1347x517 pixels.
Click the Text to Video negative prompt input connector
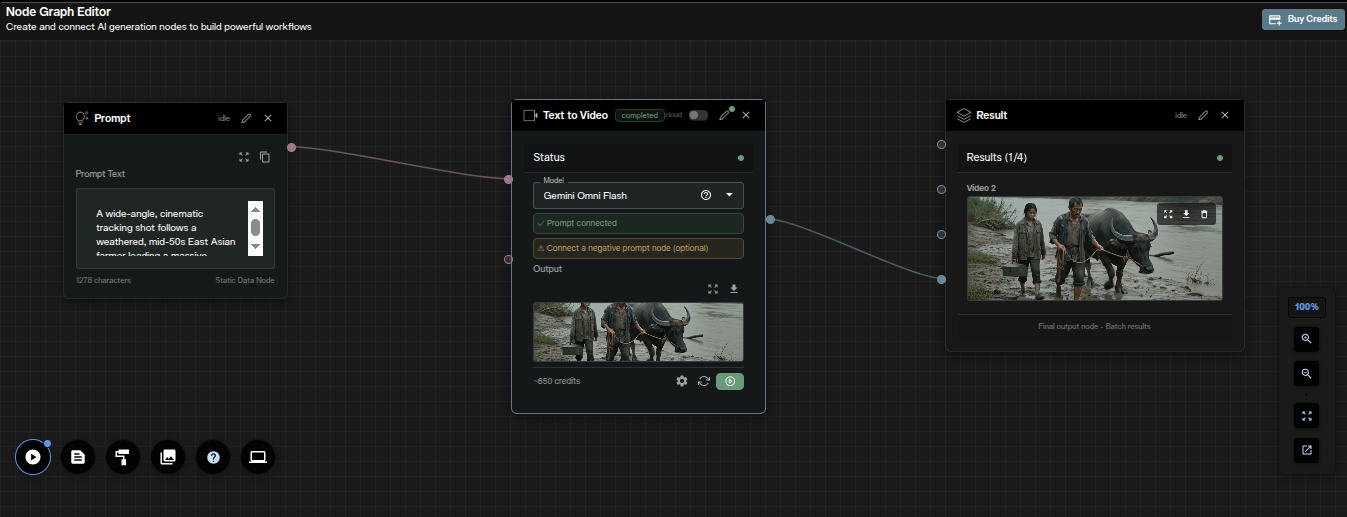click(x=509, y=259)
